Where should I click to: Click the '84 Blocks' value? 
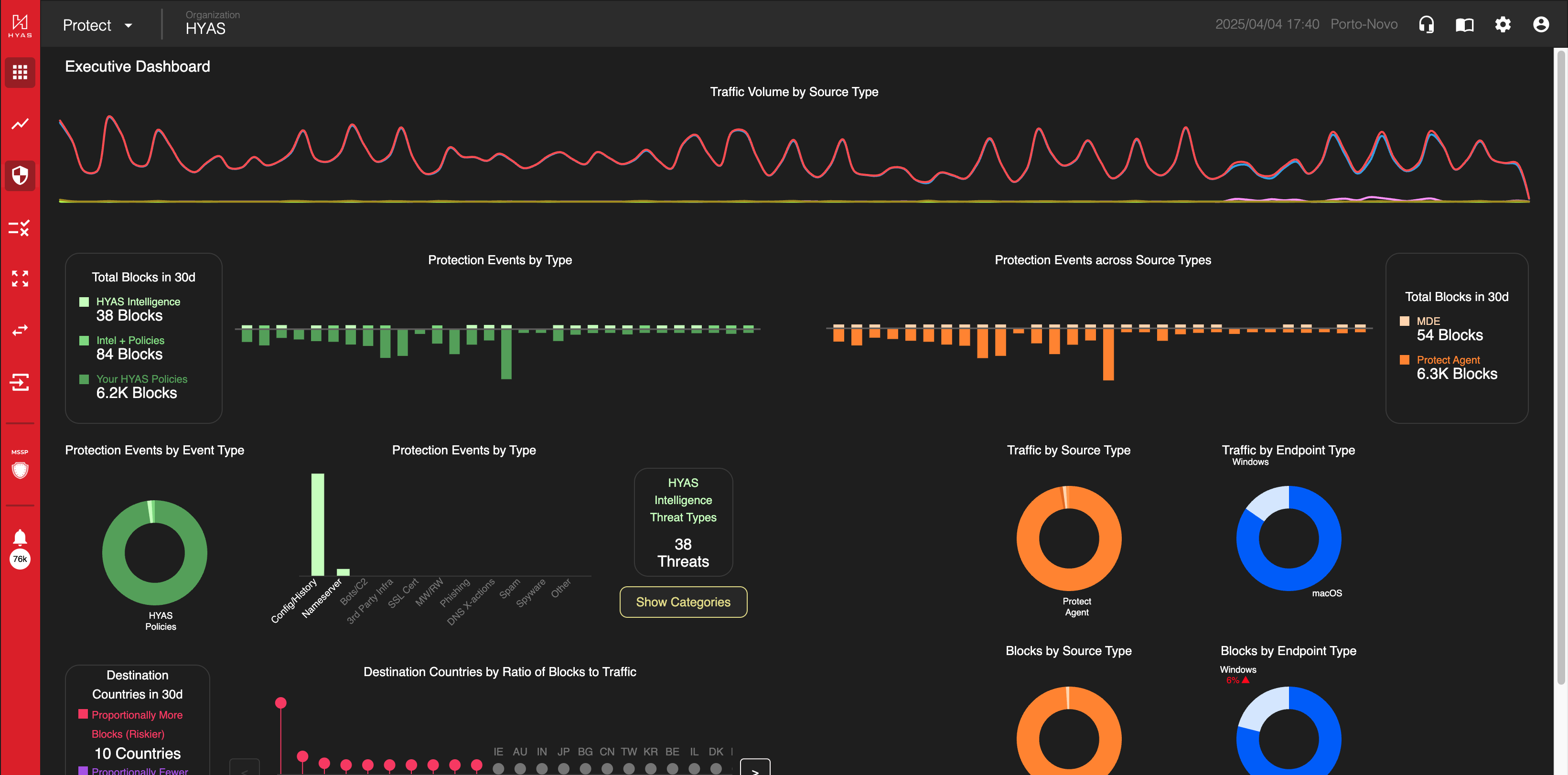(x=129, y=355)
